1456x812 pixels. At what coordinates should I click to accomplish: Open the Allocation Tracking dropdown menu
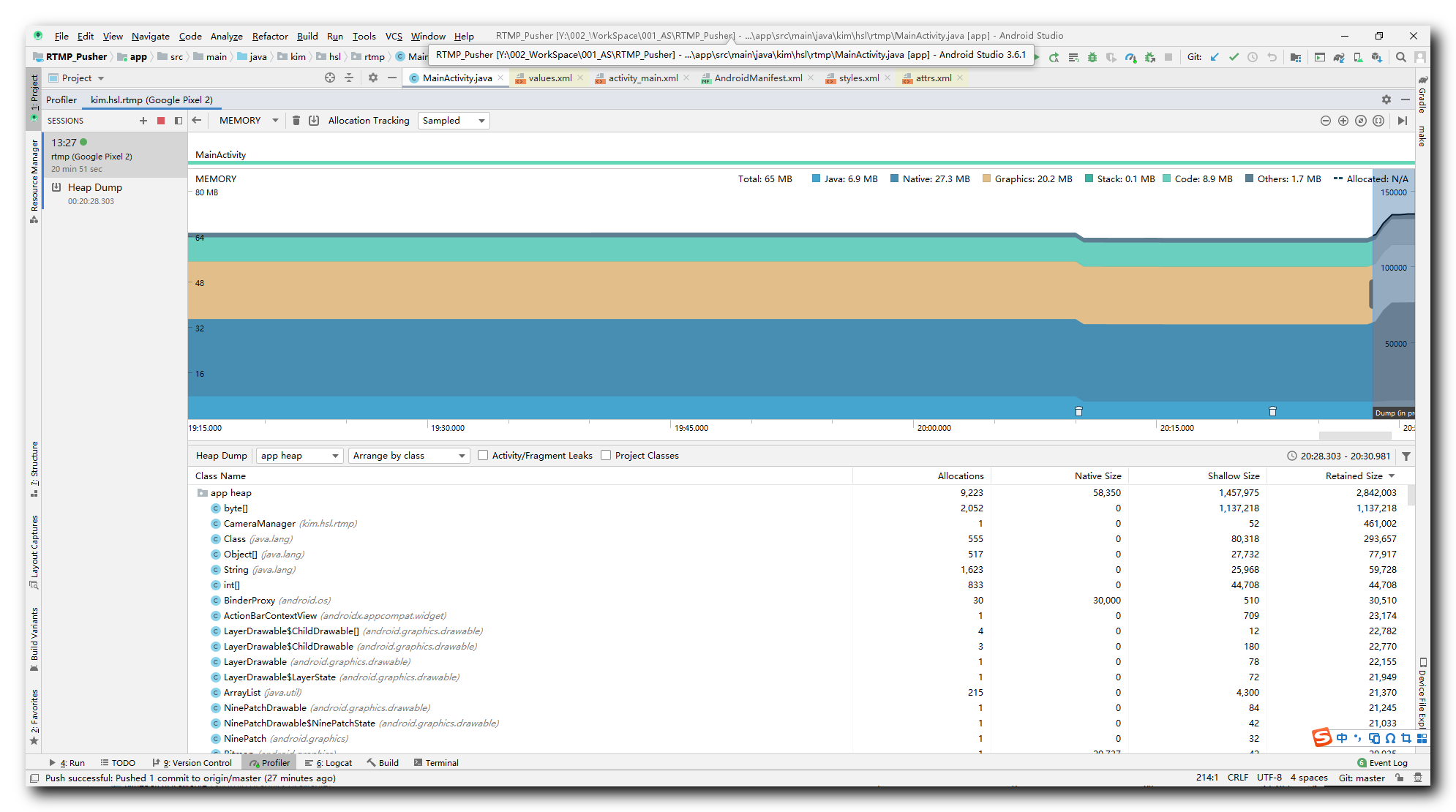point(452,120)
